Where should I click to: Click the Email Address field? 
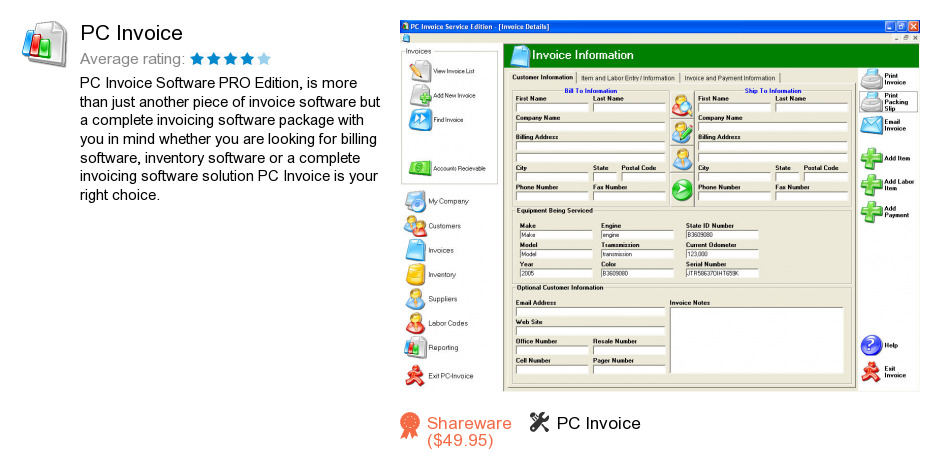(590, 312)
